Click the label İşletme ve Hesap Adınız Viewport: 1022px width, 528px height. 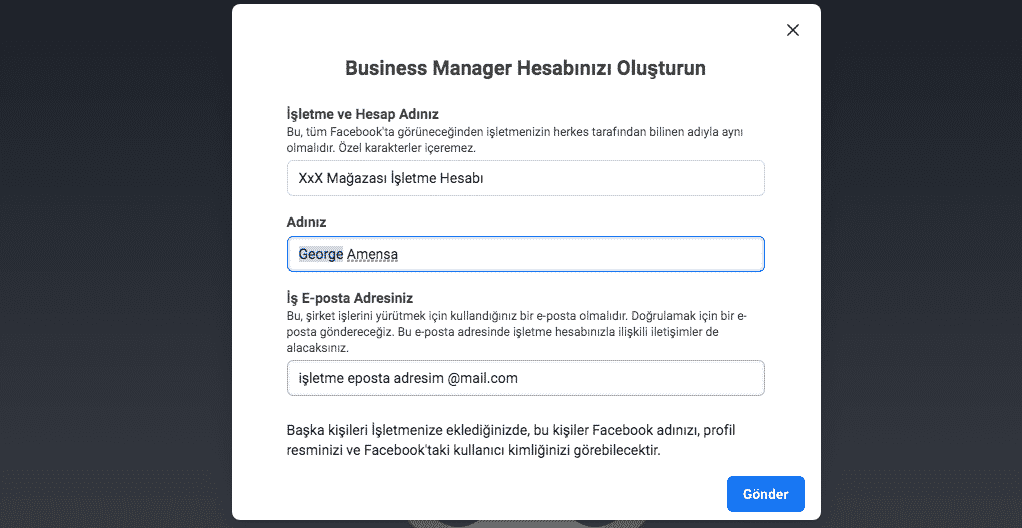362,114
